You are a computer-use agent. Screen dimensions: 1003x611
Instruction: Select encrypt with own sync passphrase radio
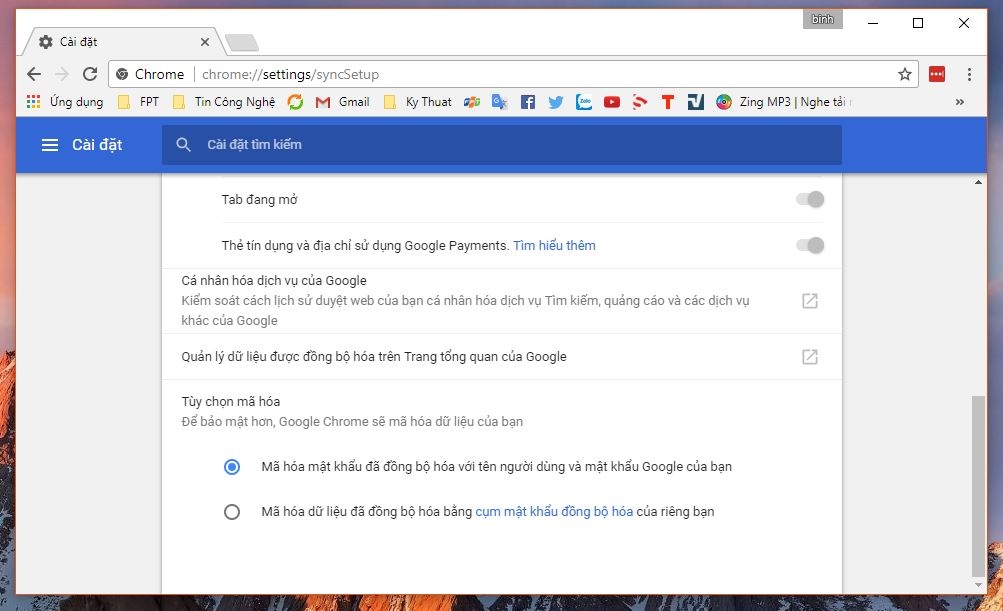point(232,512)
